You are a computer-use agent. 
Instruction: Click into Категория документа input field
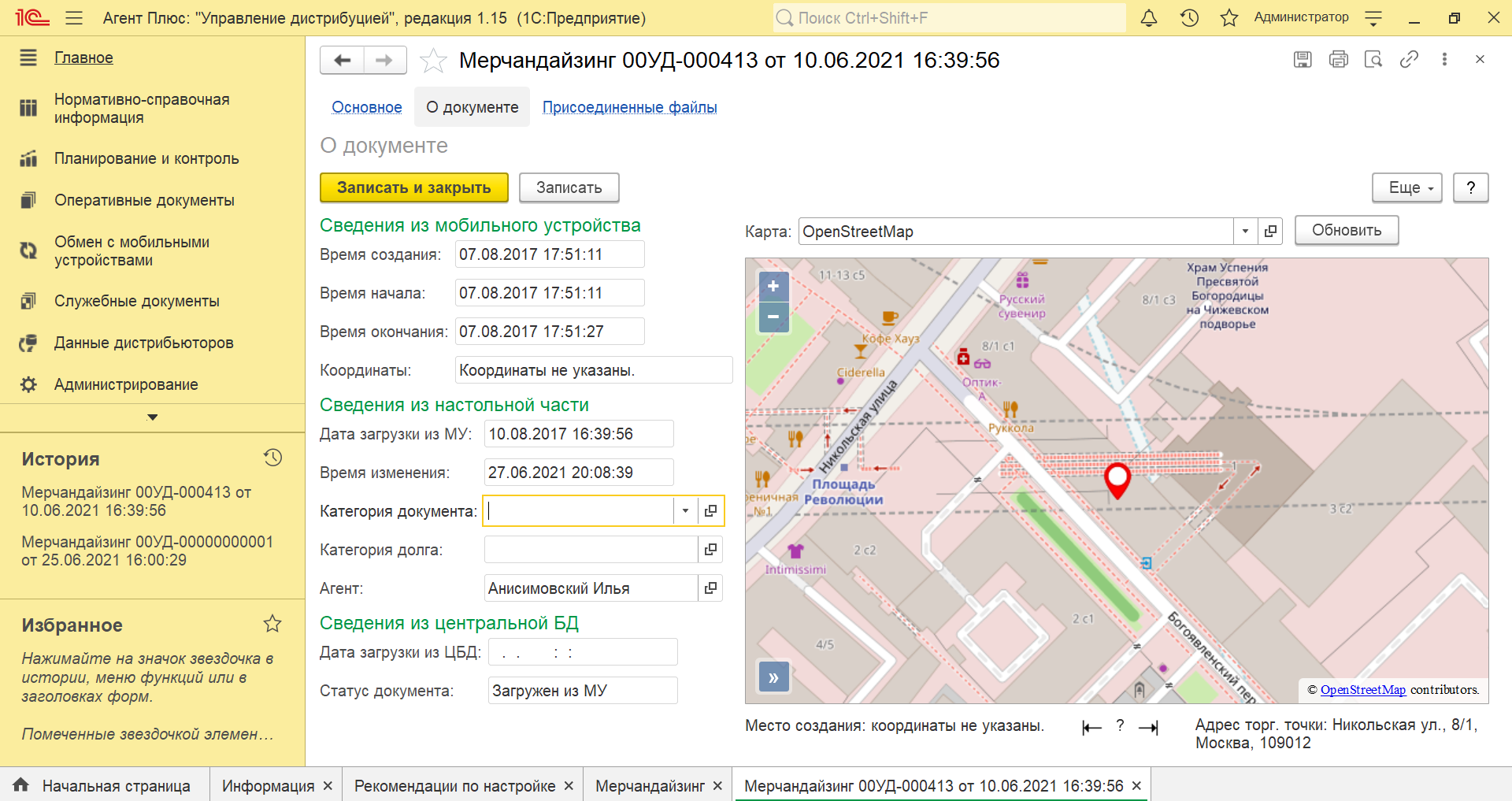(580, 510)
